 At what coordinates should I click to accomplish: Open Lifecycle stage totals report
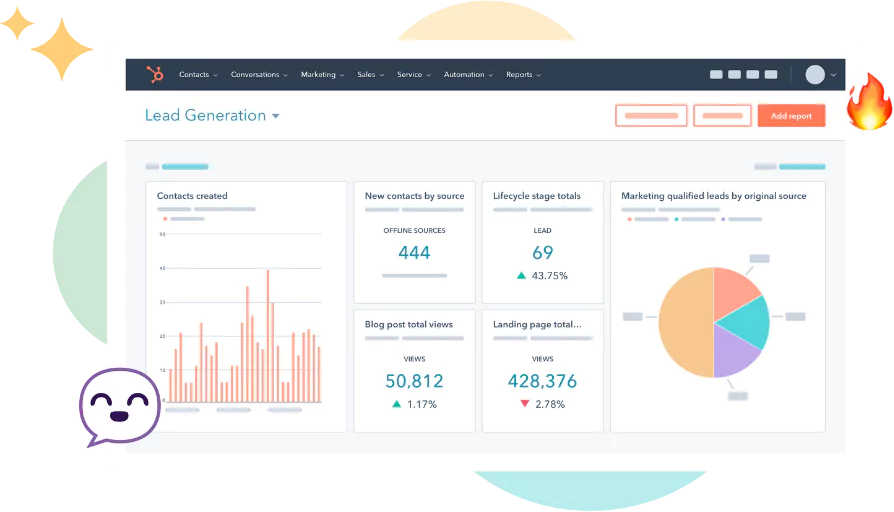(x=537, y=196)
